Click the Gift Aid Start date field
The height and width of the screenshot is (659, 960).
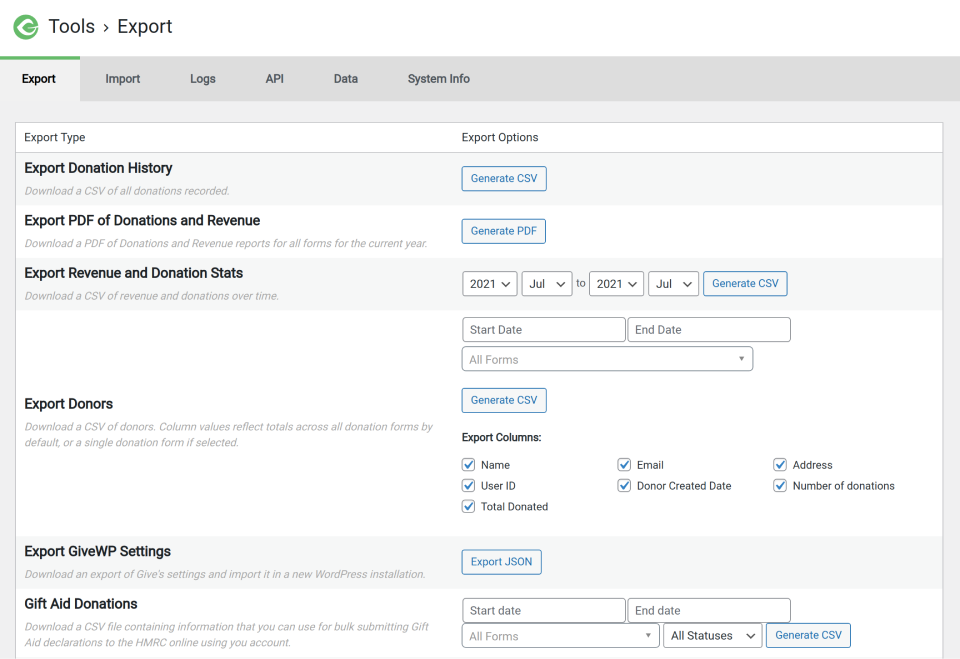[x=544, y=611]
